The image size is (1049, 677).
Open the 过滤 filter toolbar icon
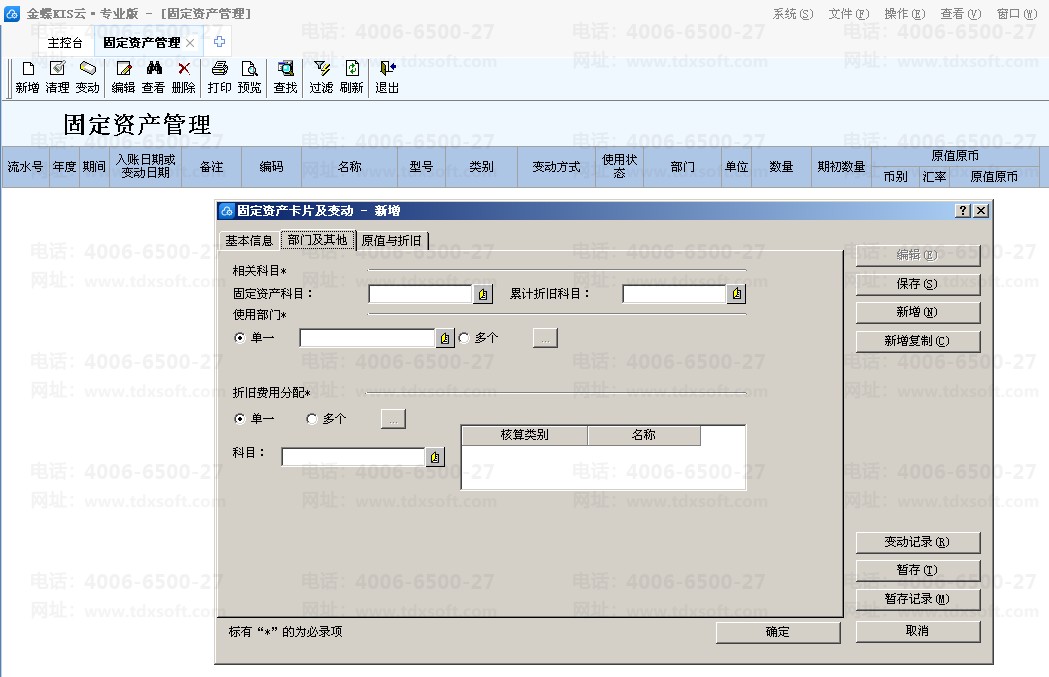pyautogui.click(x=322, y=69)
